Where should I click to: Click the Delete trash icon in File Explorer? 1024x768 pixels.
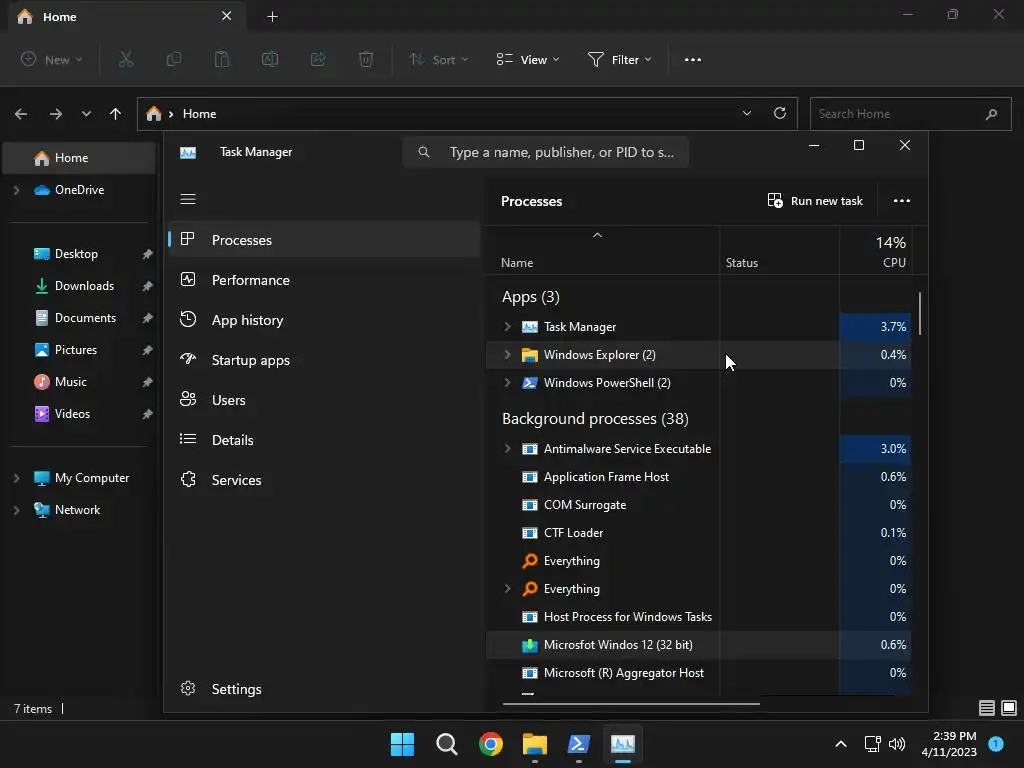click(366, 59)
